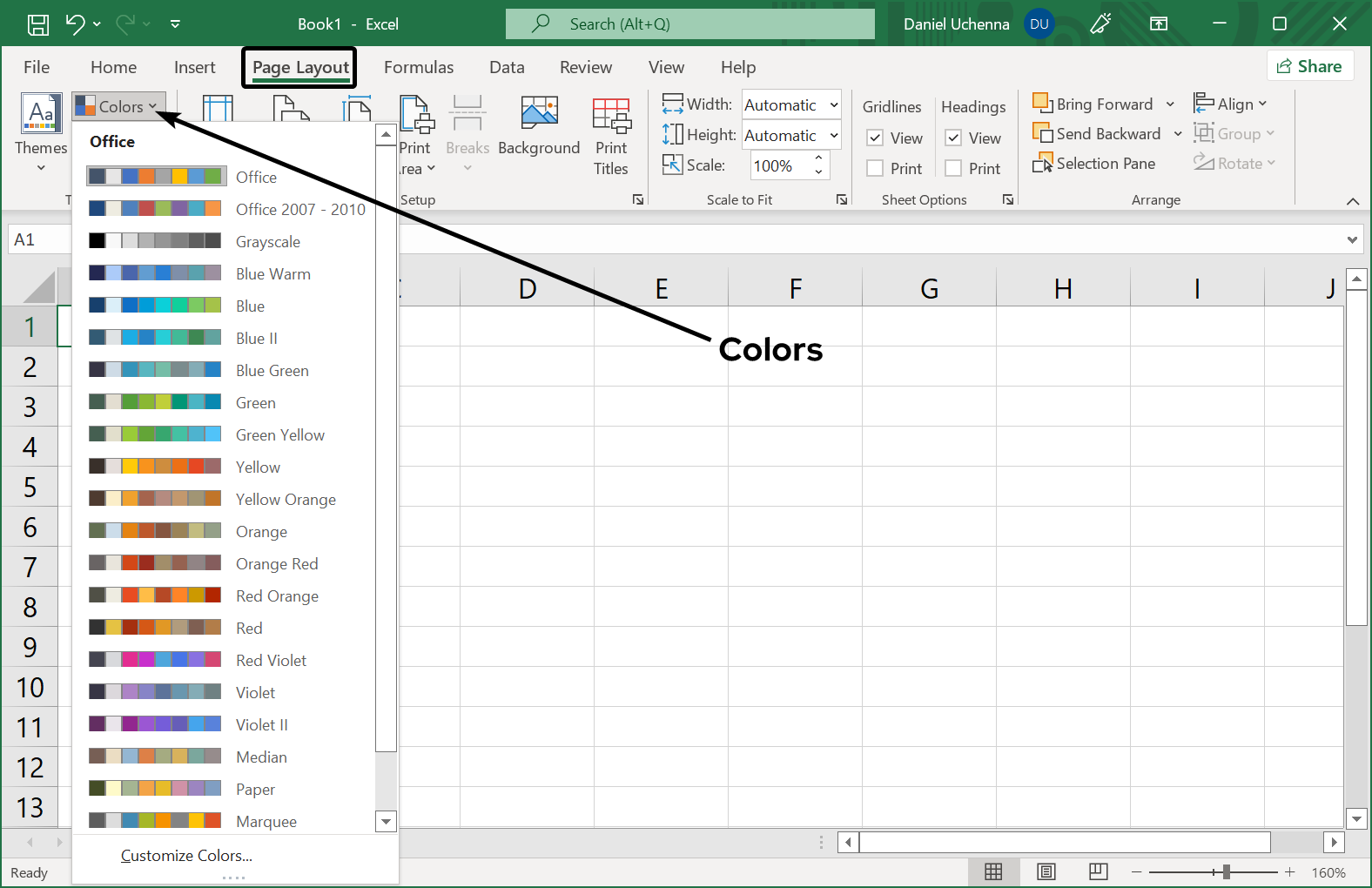
Task: Click the zoom out minus button
Action: (1136, 871)
